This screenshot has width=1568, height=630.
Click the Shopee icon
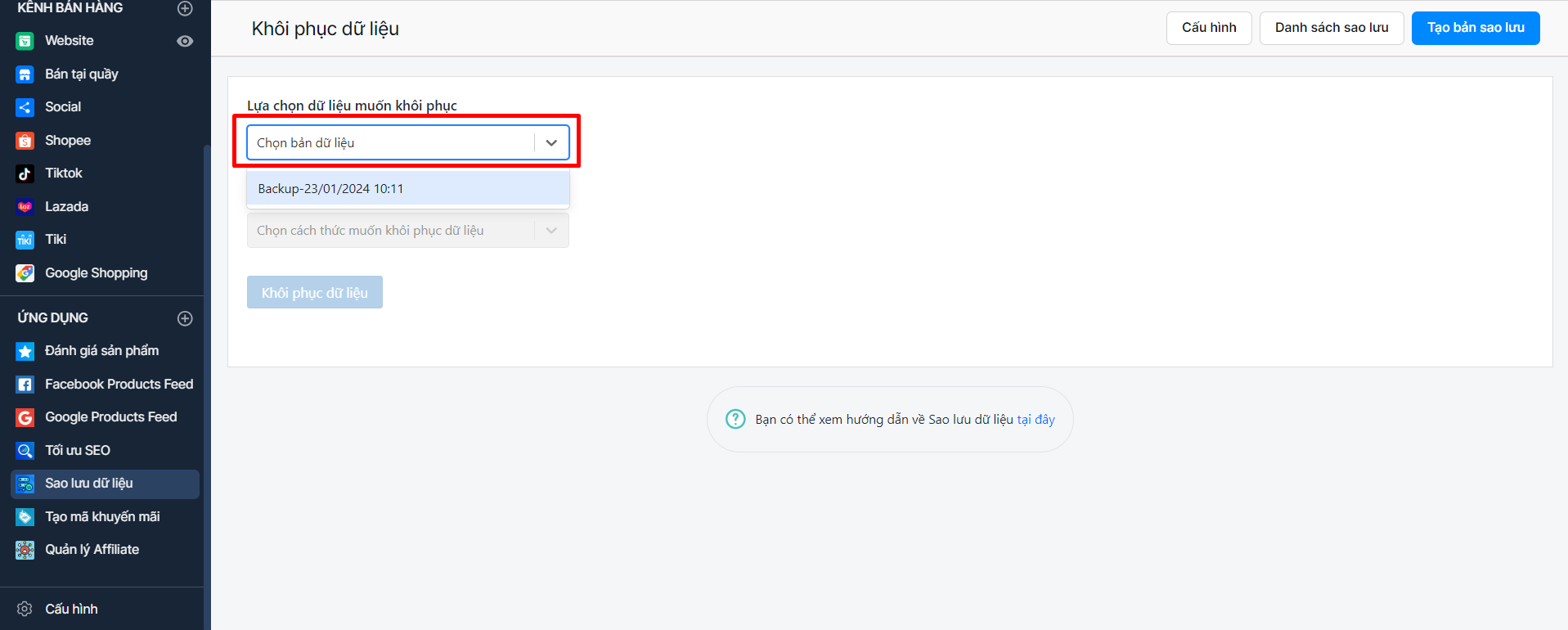25,141
